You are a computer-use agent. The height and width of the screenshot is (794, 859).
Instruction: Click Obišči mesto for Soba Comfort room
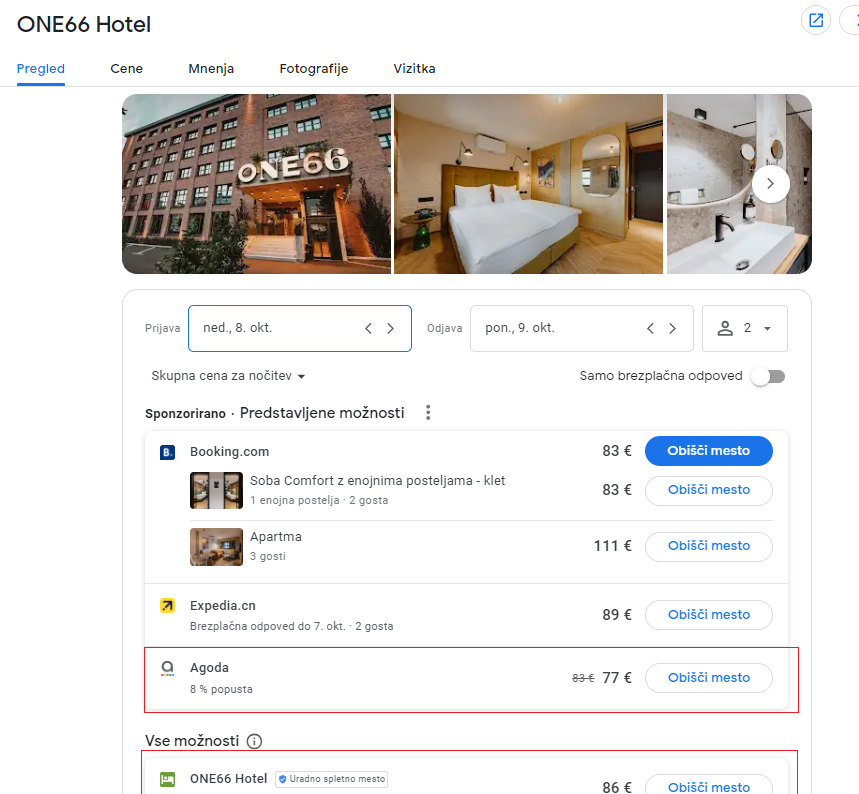click(709, 490)
